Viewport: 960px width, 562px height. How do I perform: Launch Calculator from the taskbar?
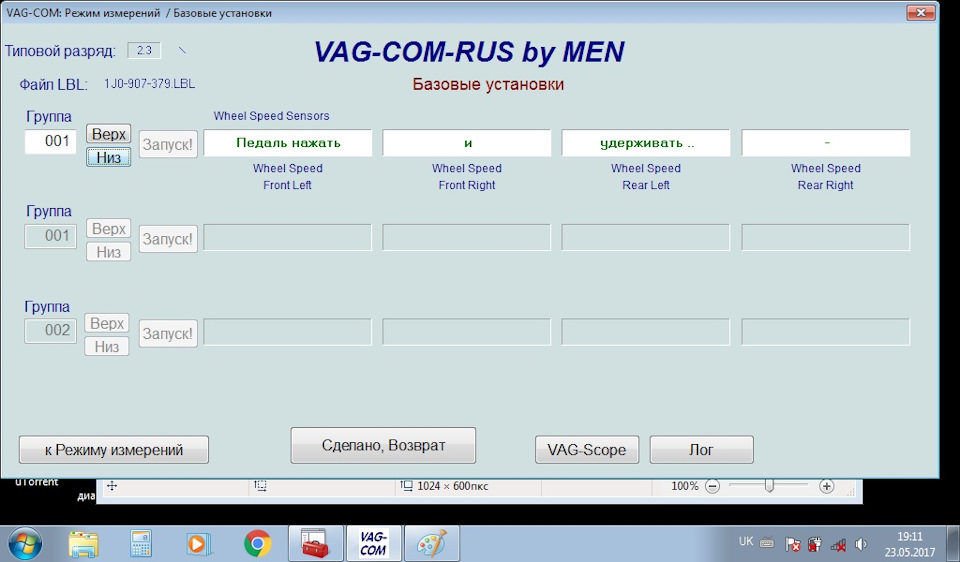coord(141,544)
